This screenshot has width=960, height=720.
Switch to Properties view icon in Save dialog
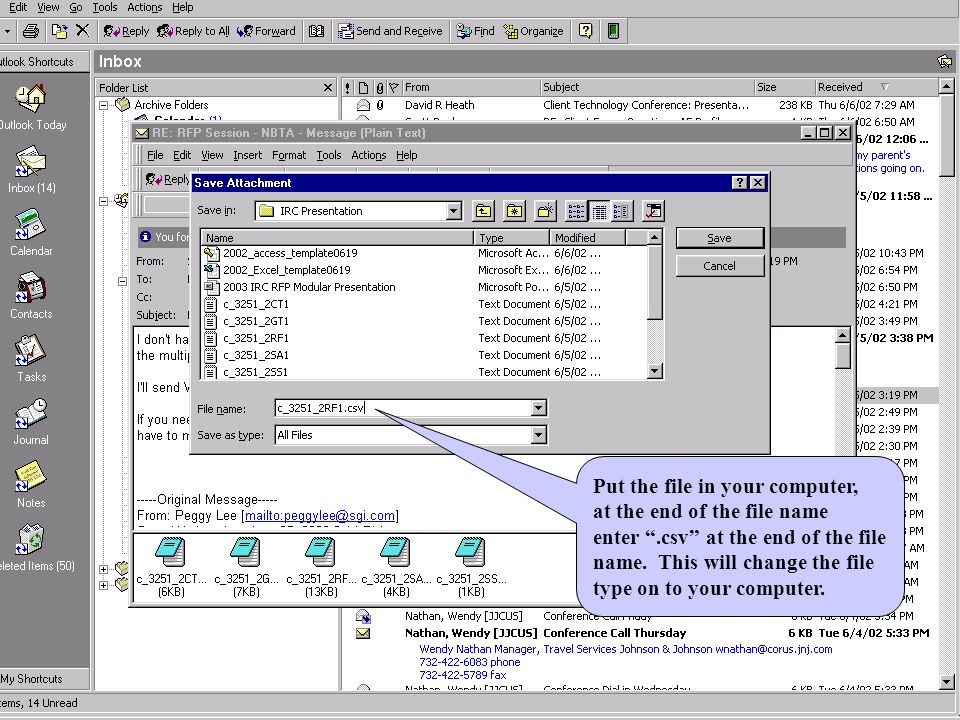(621, 211)
